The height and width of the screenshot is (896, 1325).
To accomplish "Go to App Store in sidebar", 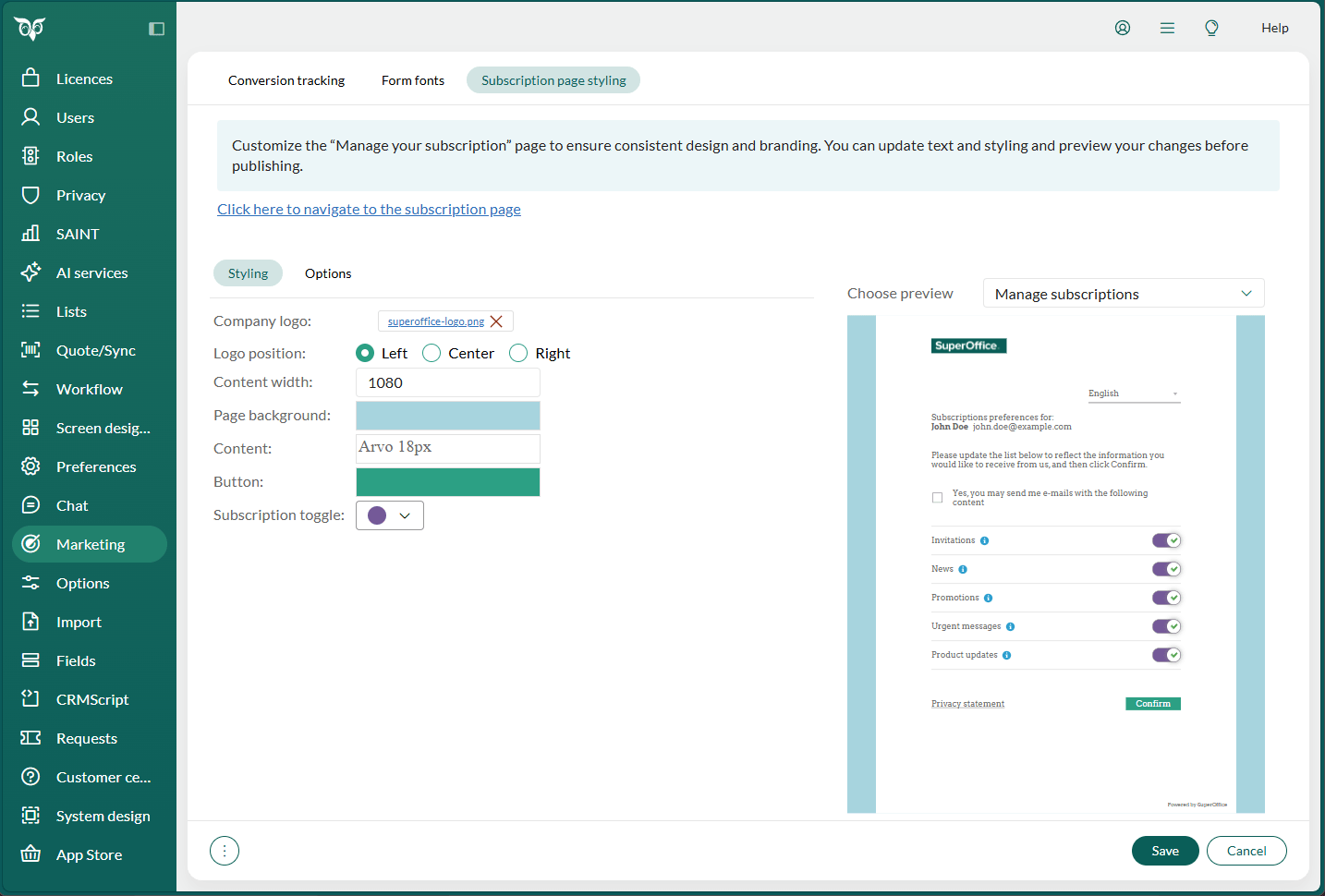I will [x=90, y=854].
